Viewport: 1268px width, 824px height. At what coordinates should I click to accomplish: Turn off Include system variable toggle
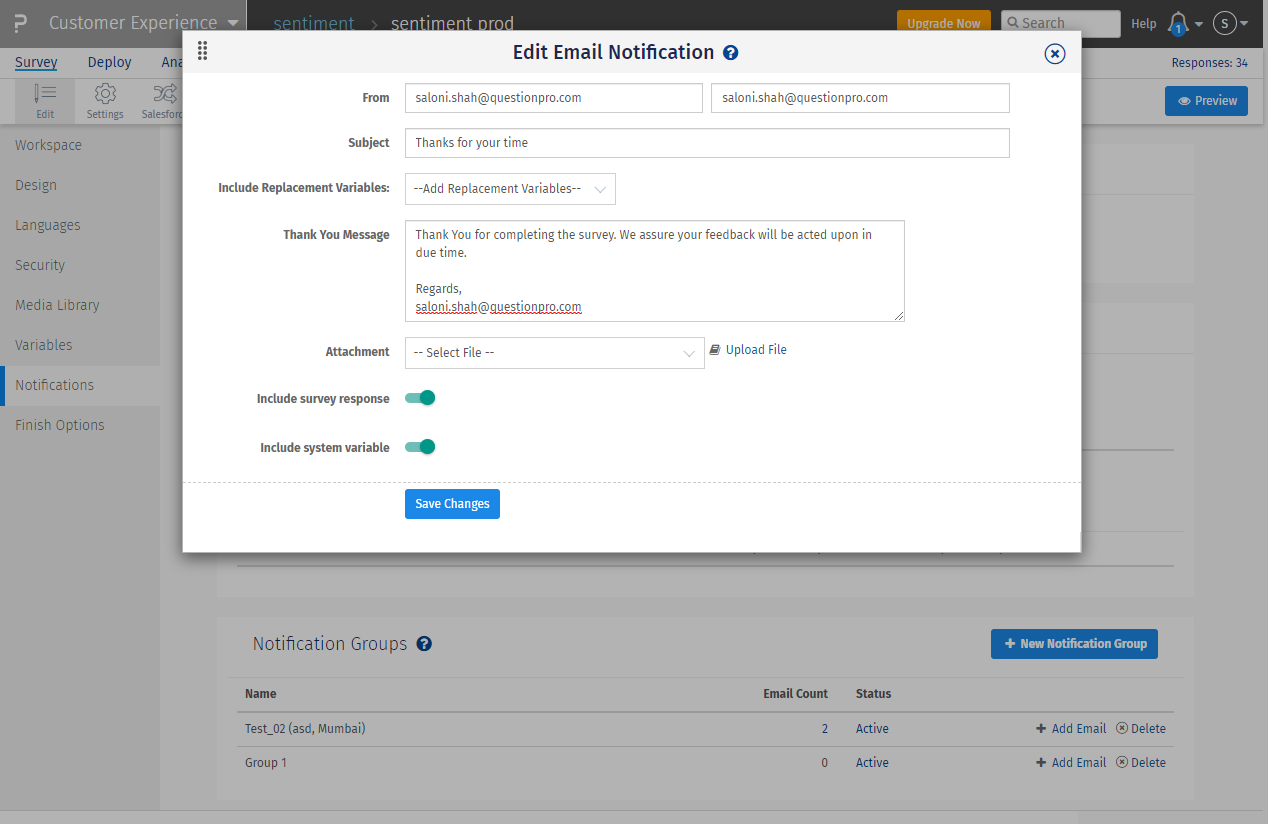(420, 447)
